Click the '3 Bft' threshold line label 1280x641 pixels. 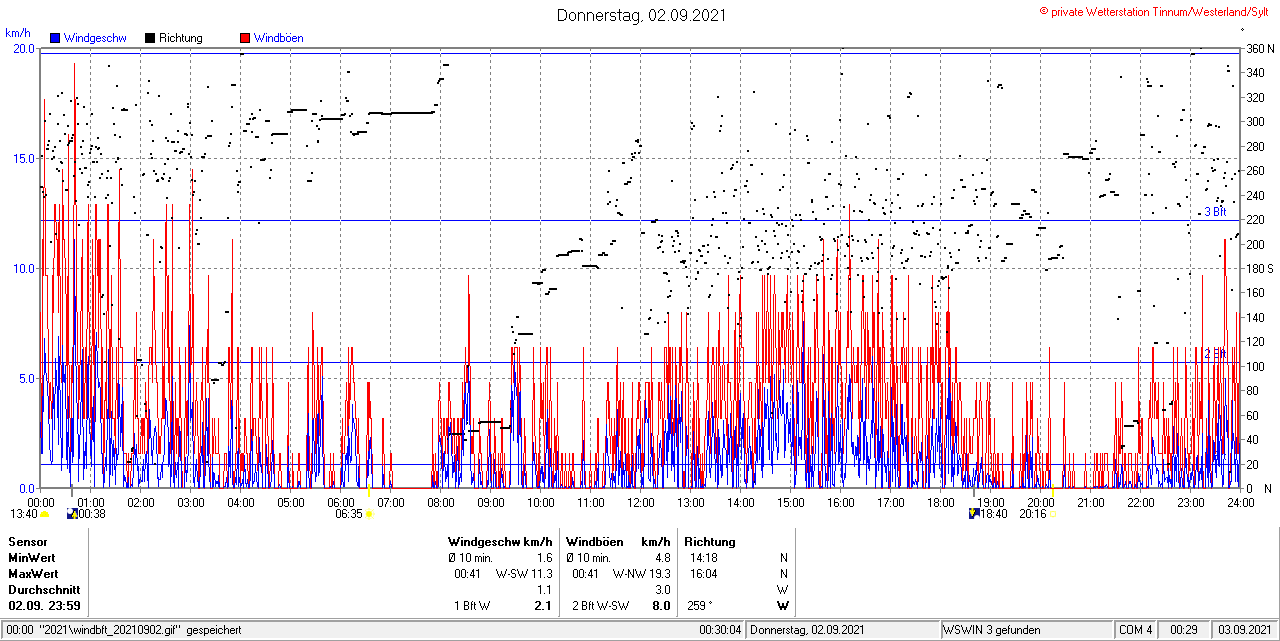[x=1214, y=212]
